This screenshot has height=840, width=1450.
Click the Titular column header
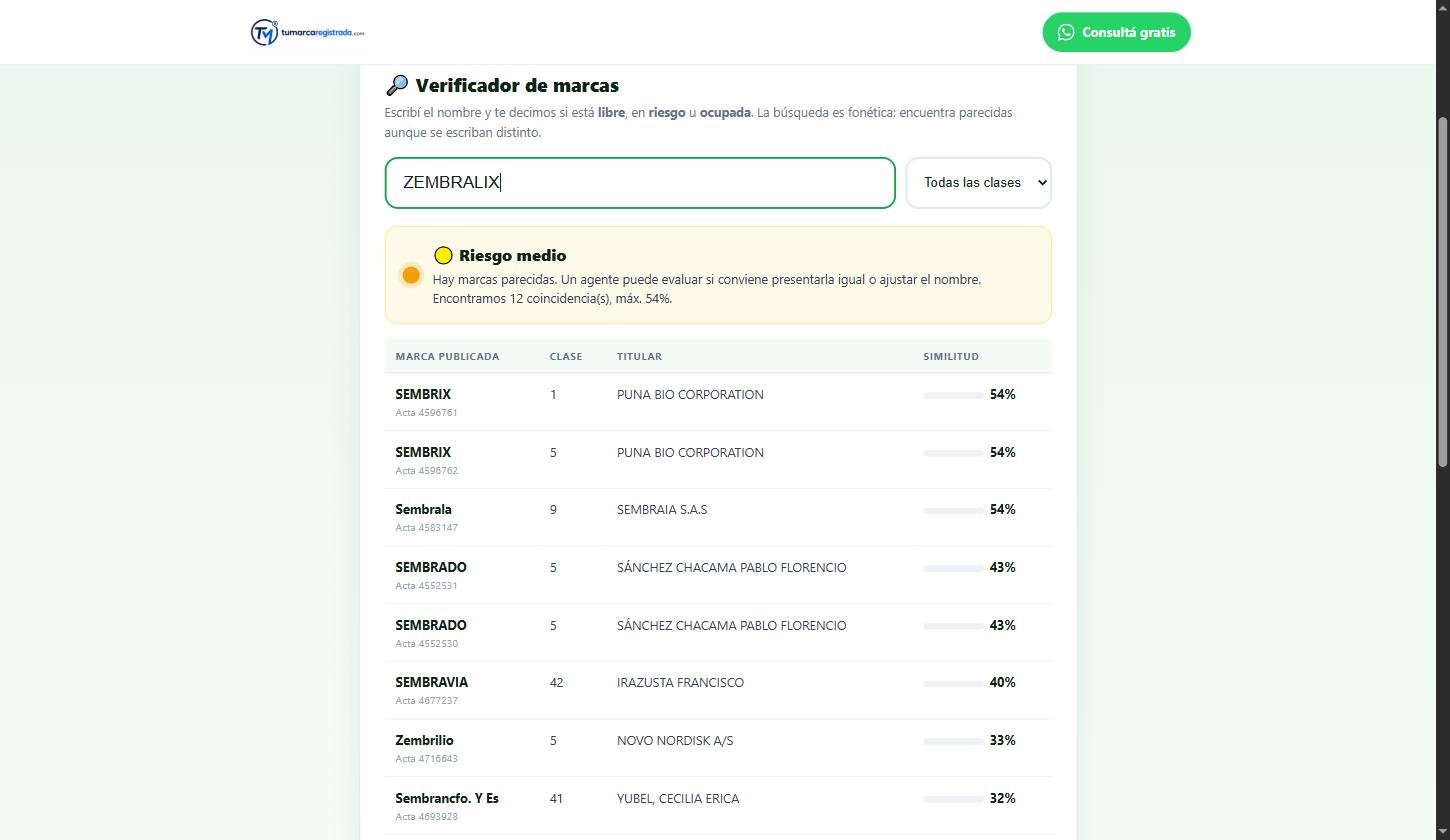point(639,357)
